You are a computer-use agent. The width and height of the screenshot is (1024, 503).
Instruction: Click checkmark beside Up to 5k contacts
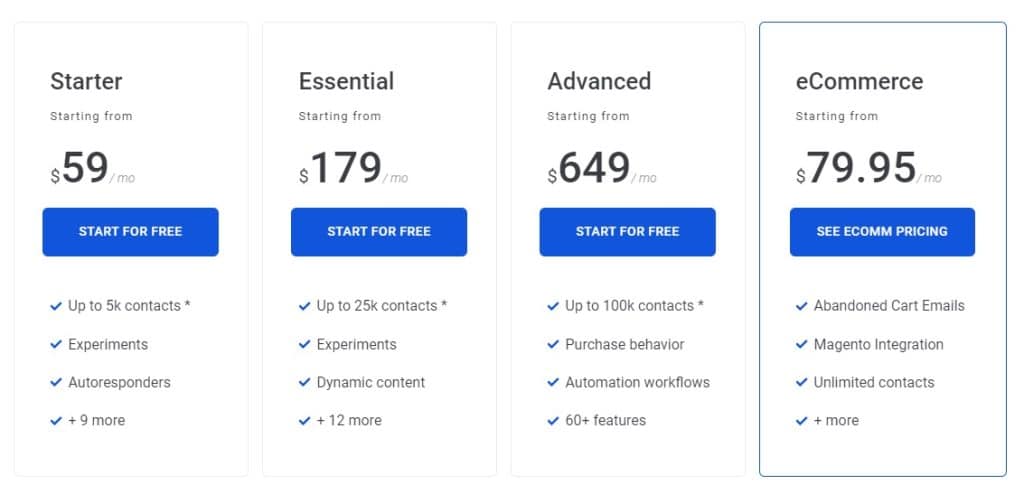pos(56,306)
